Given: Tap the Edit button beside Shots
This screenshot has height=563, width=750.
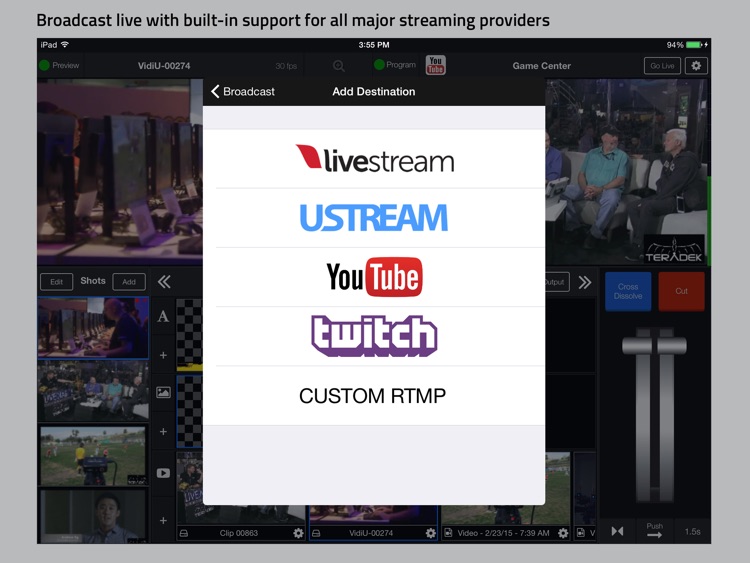Looking at the screenshot, I should [56, 282].
